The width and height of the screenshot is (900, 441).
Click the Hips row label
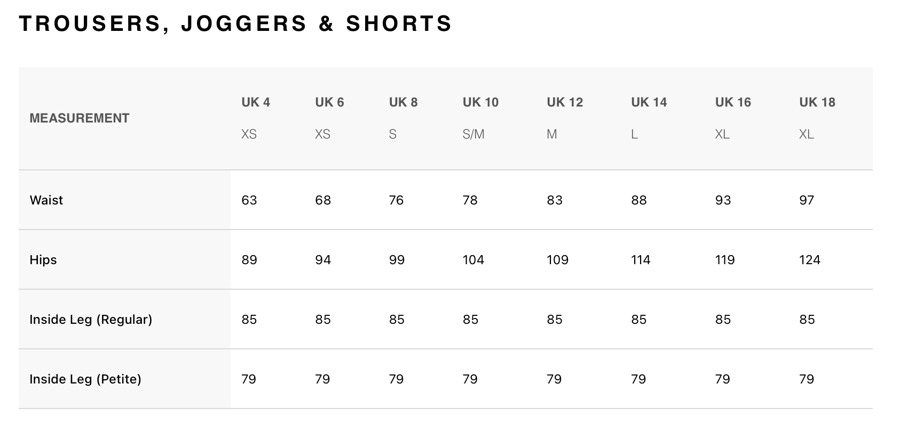44,260
